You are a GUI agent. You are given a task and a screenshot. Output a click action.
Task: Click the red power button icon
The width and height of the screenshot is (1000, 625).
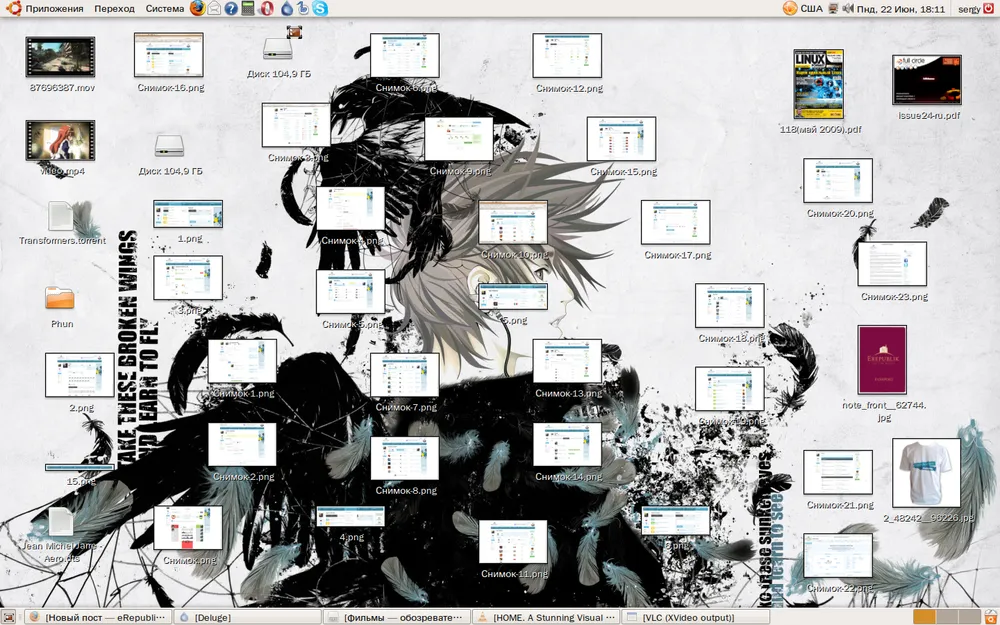(989, 9)
